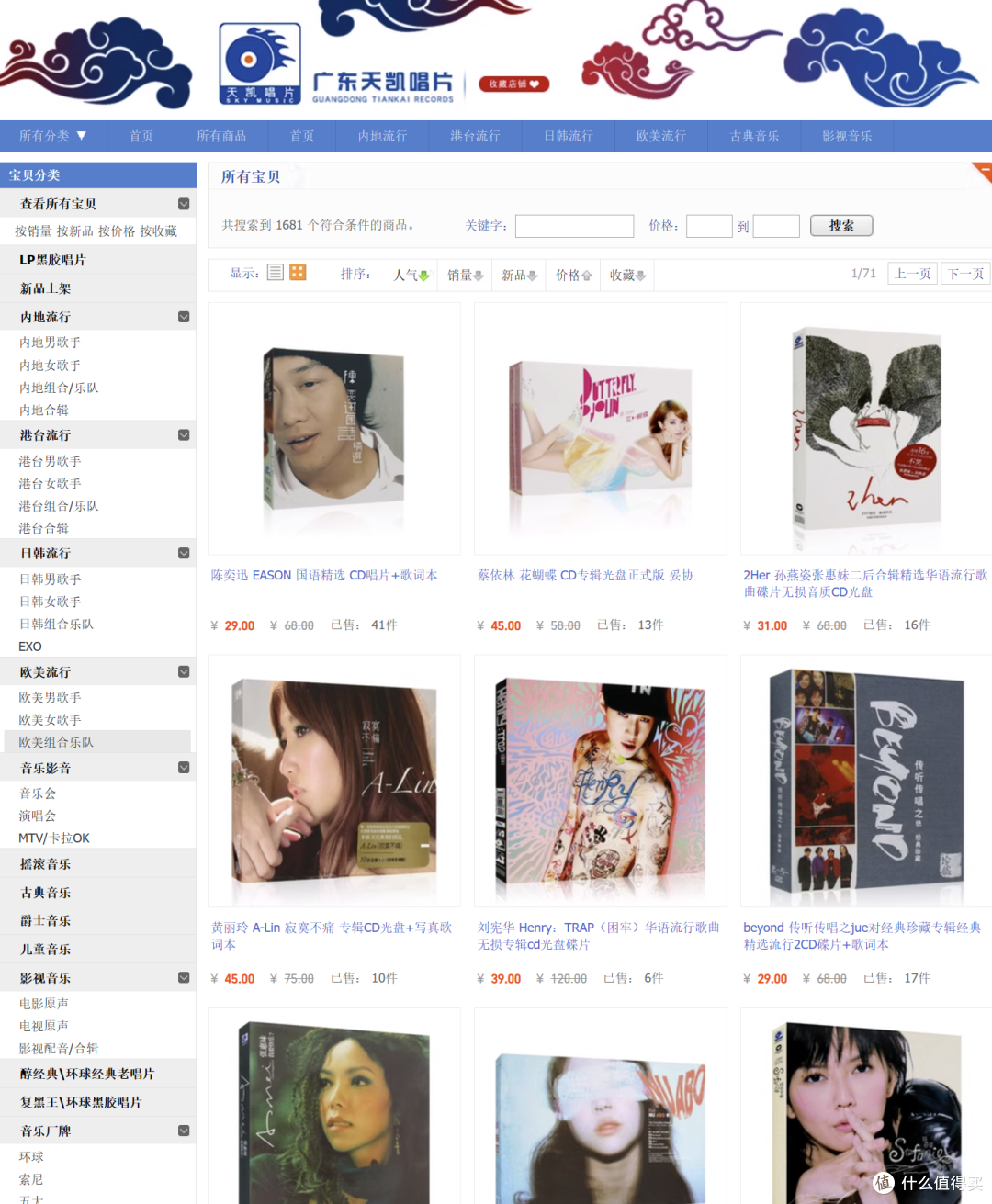Select 演唱会 subcategory
992x1204 pixels.
coord(38,816)
